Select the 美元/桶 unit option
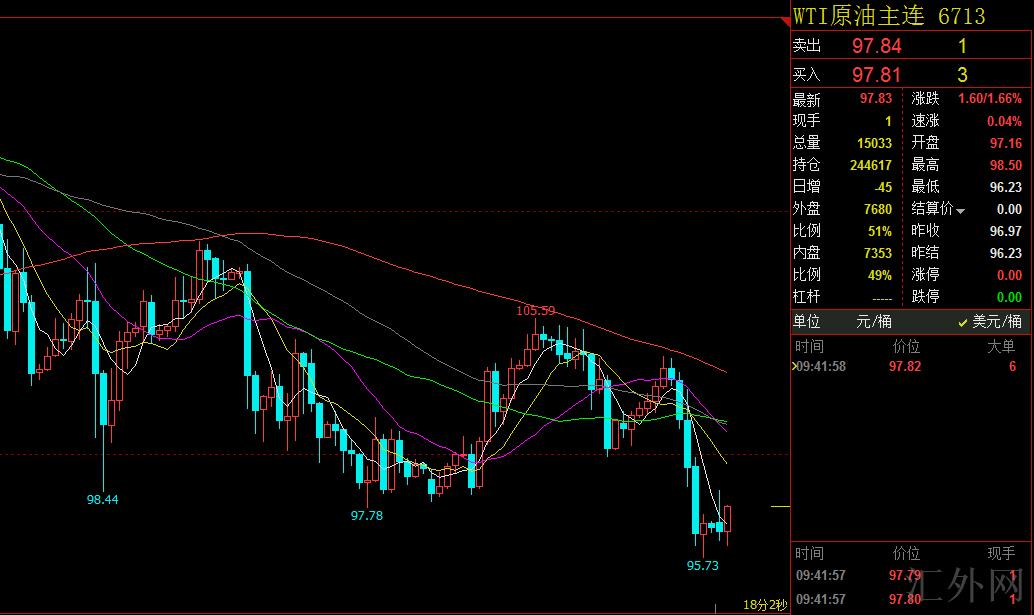 coord(996,322)
